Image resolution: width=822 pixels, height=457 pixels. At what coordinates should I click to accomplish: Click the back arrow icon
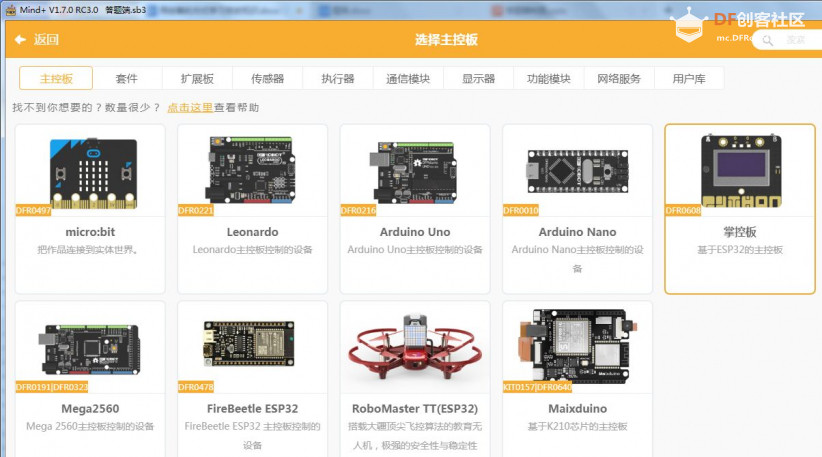click(x=20, y=39)
